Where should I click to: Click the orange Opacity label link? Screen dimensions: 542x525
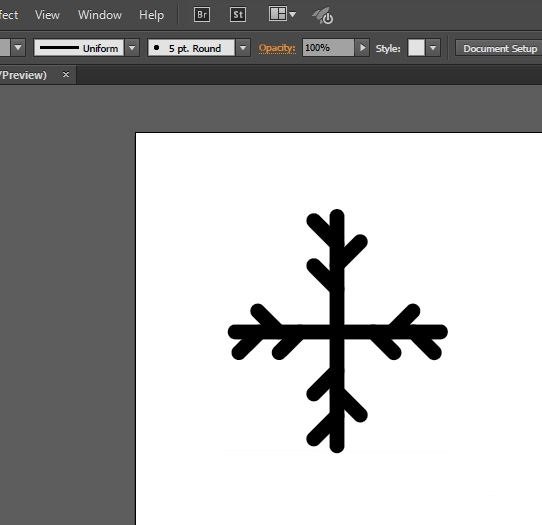click(x=277, y=48)
